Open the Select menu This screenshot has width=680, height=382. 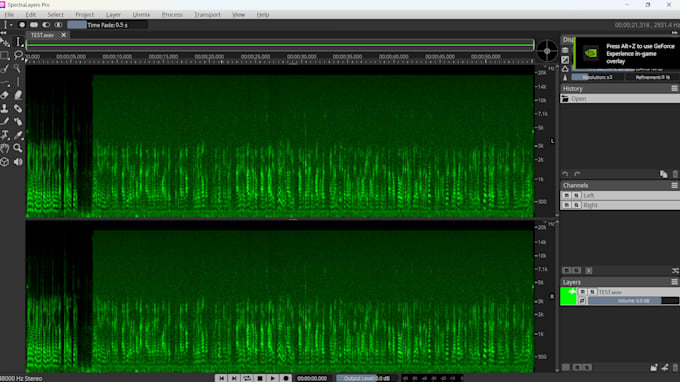56,14
